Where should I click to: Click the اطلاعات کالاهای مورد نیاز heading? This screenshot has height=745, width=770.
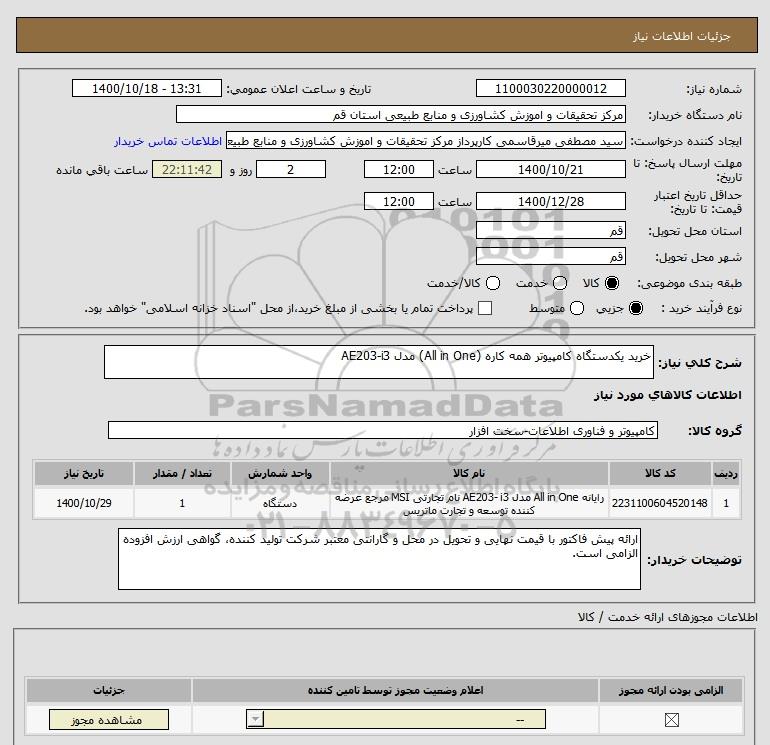(668, 395)
